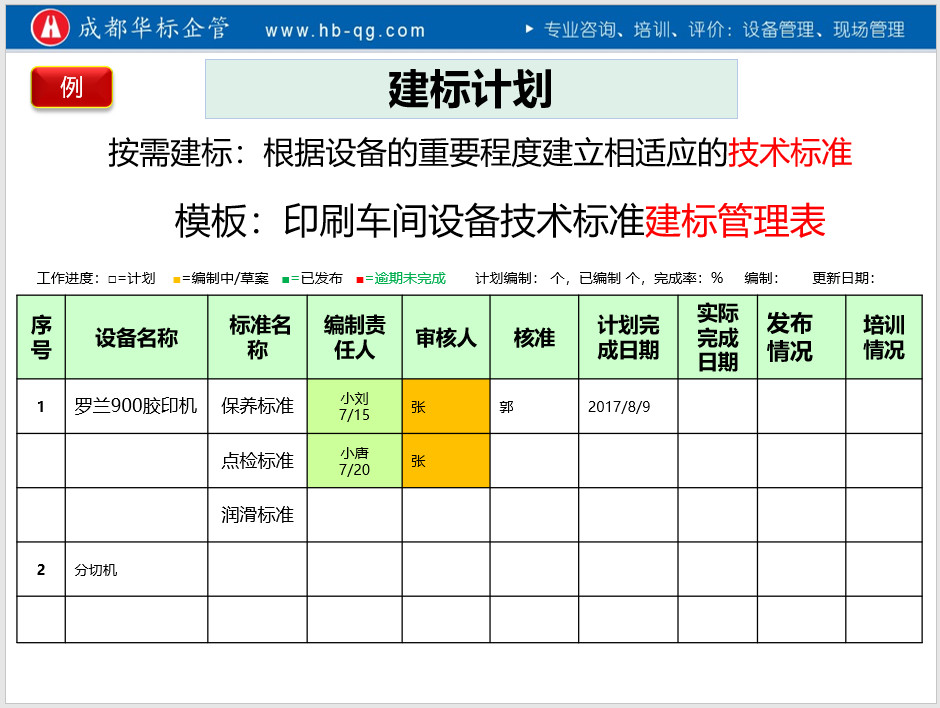This screenshot has height=708, width=940.
Task: Select the 润滑标准 cell
Action: (257, 515)
